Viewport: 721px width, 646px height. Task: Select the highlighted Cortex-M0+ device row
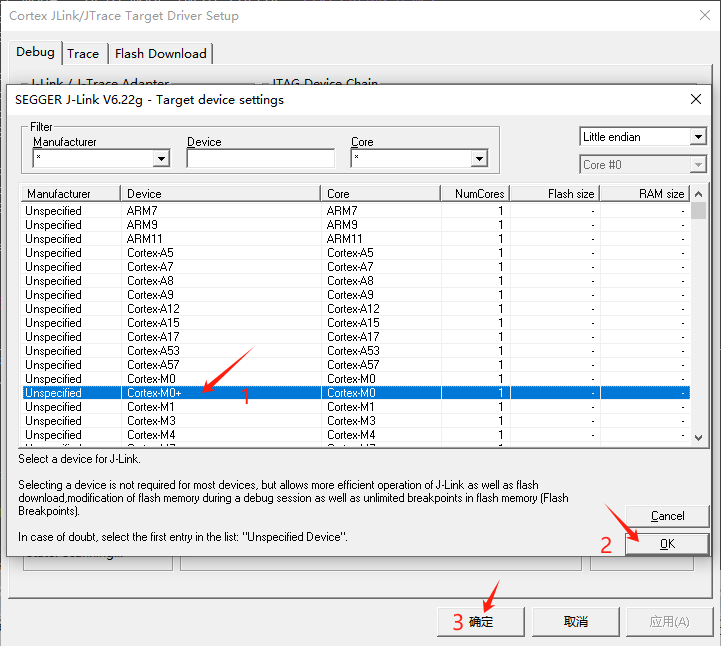coord(355,393)
